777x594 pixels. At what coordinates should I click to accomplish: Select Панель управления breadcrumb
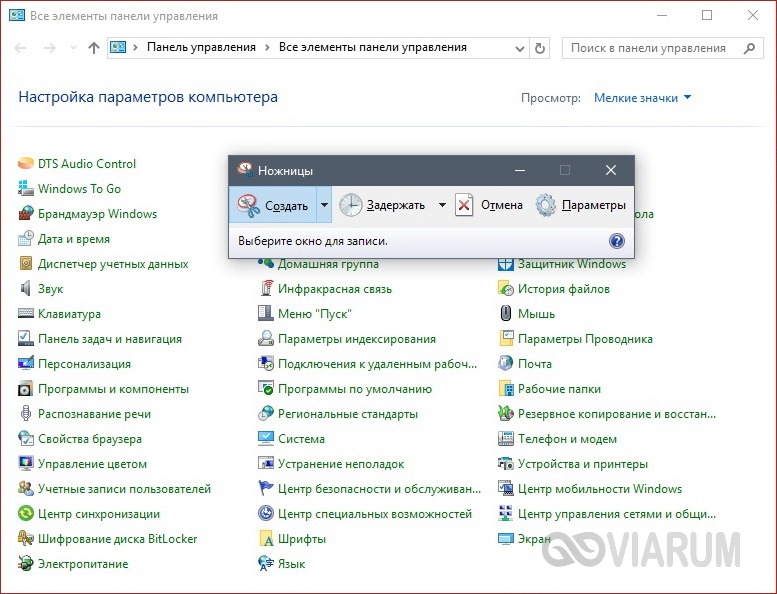(201, 47)
